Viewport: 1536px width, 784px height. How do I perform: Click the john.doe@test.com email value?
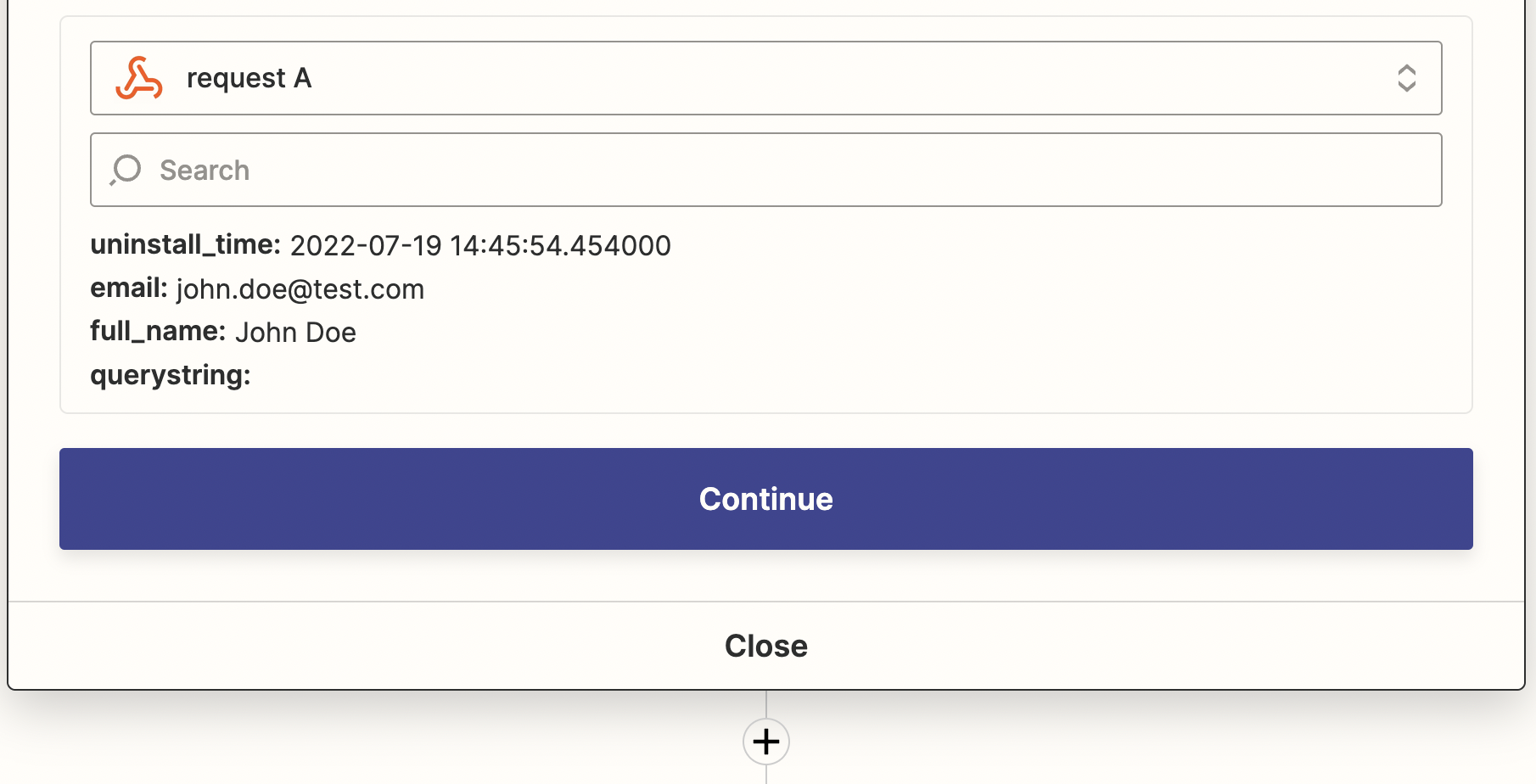300,289
